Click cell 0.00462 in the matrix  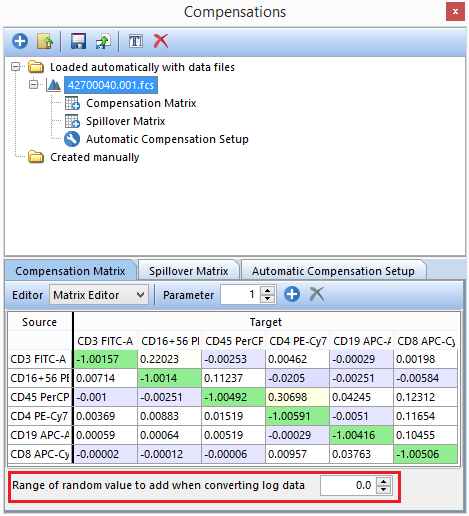[x=297, y=359]
